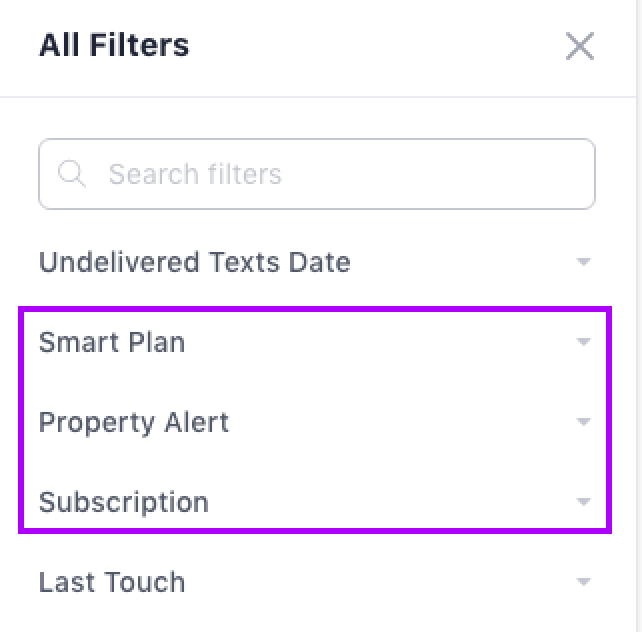
Task: Click the Property Alert filter text
Action: tap(134, 422)
